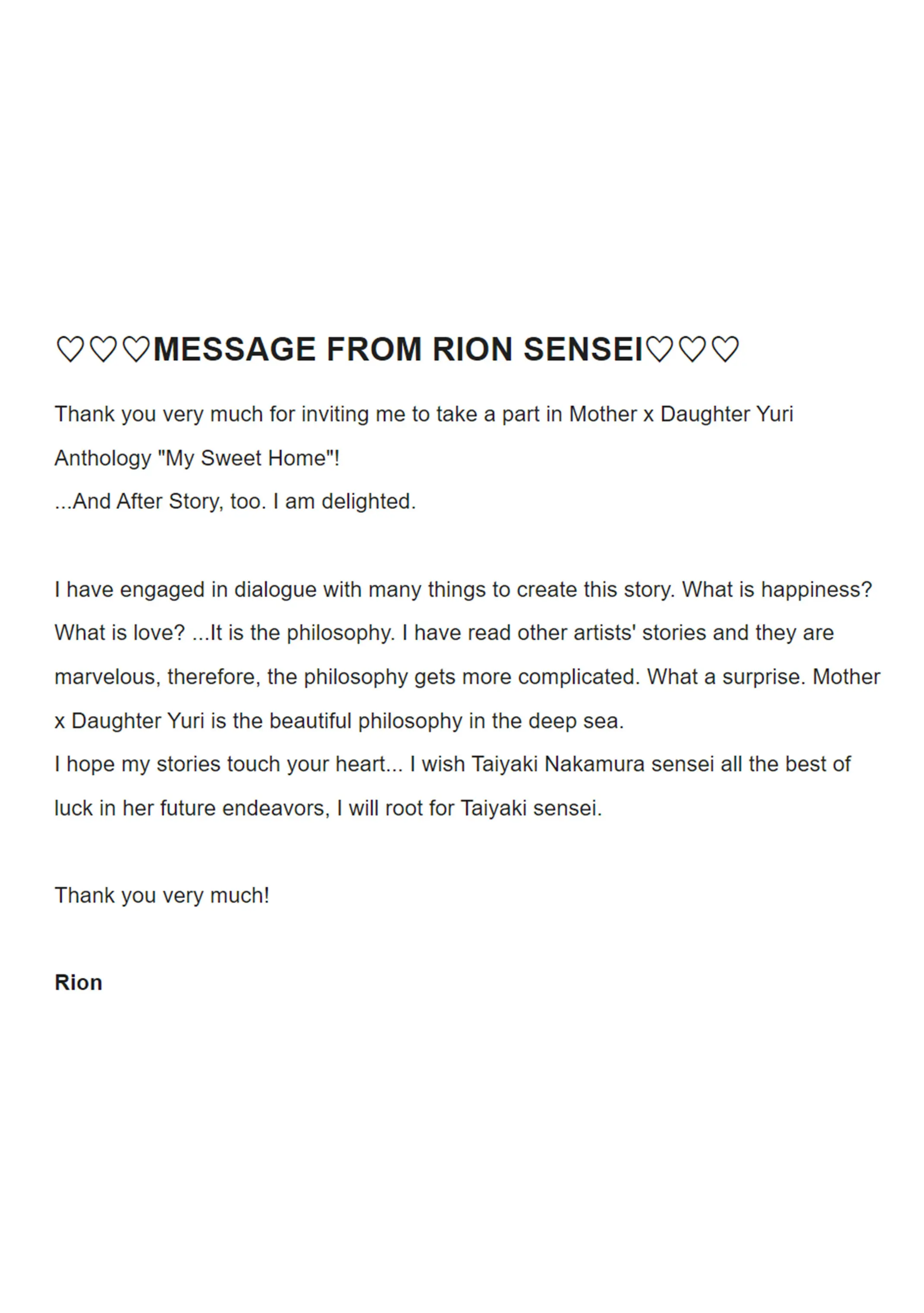Click the last heart ending the heading
The width and height of the screenshot is (924, 1313).
point(726,349)
